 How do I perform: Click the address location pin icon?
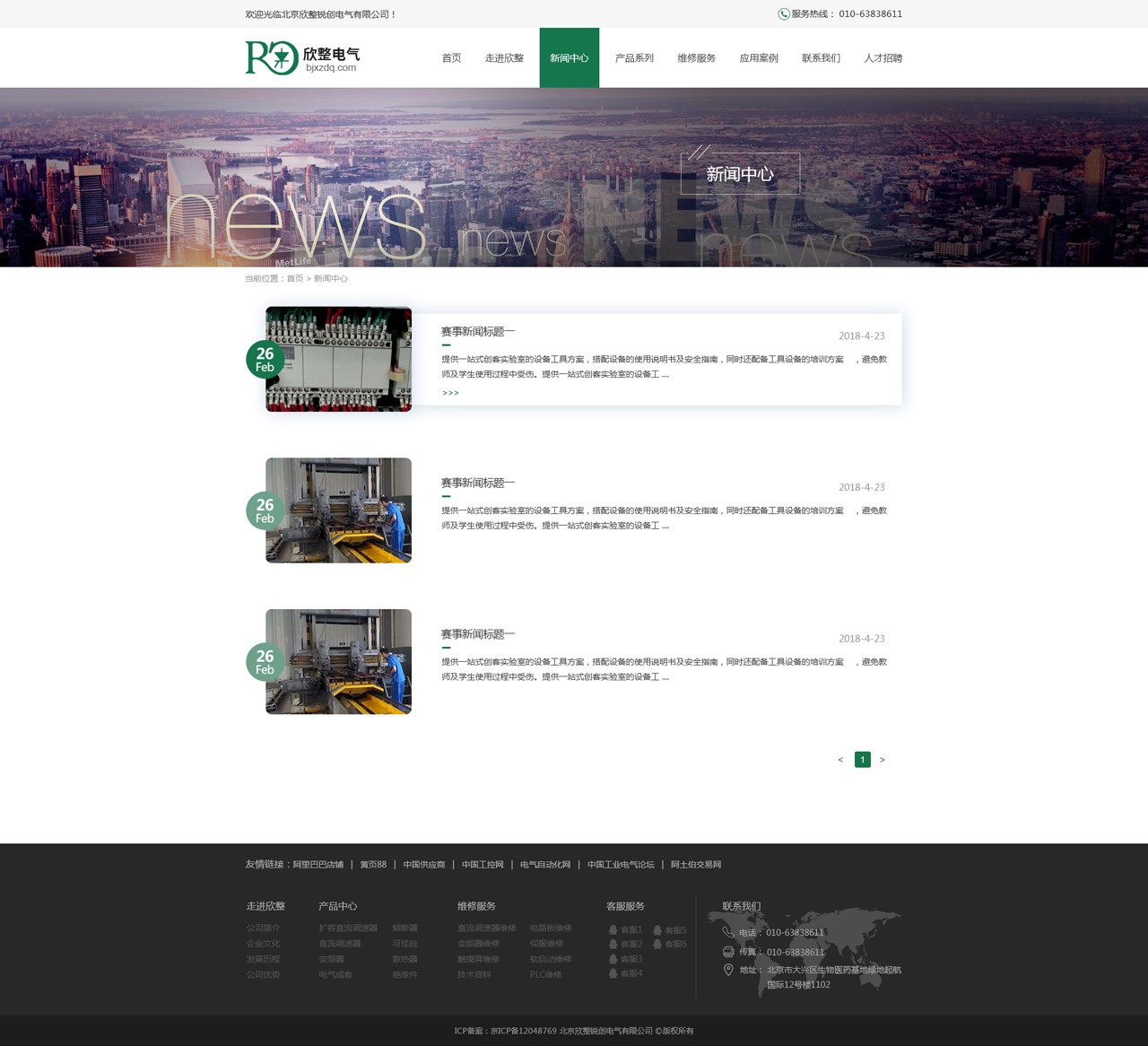(x=728, y=970)
